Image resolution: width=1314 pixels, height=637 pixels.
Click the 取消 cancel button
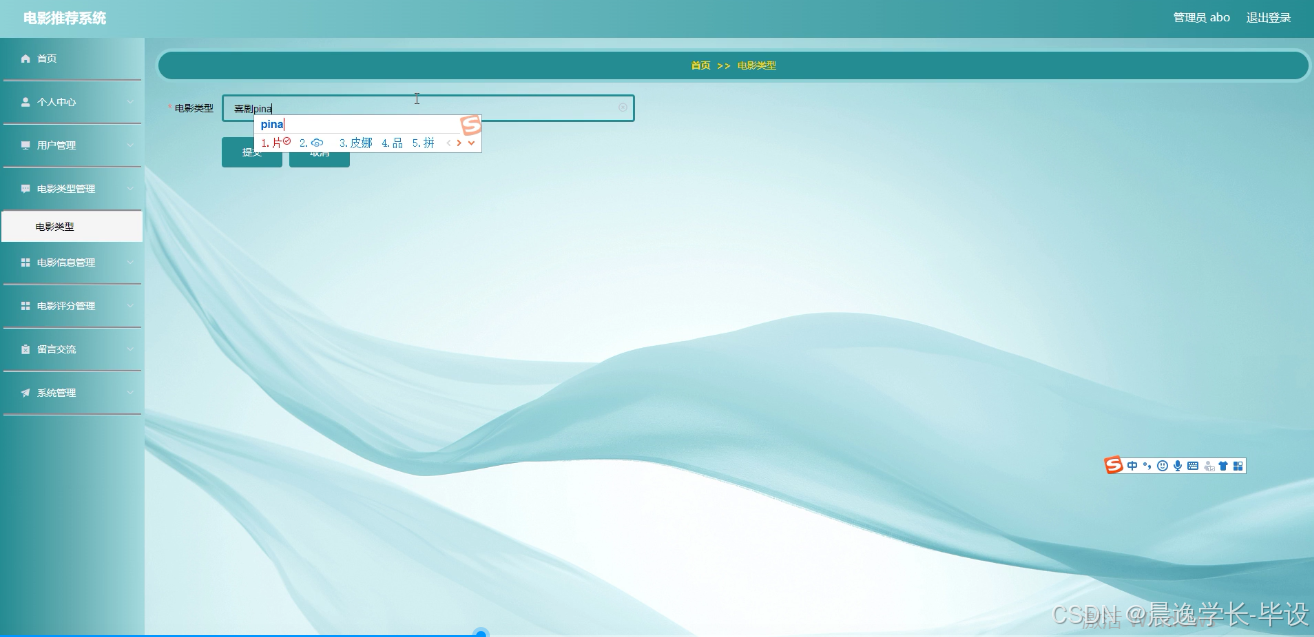319,153
